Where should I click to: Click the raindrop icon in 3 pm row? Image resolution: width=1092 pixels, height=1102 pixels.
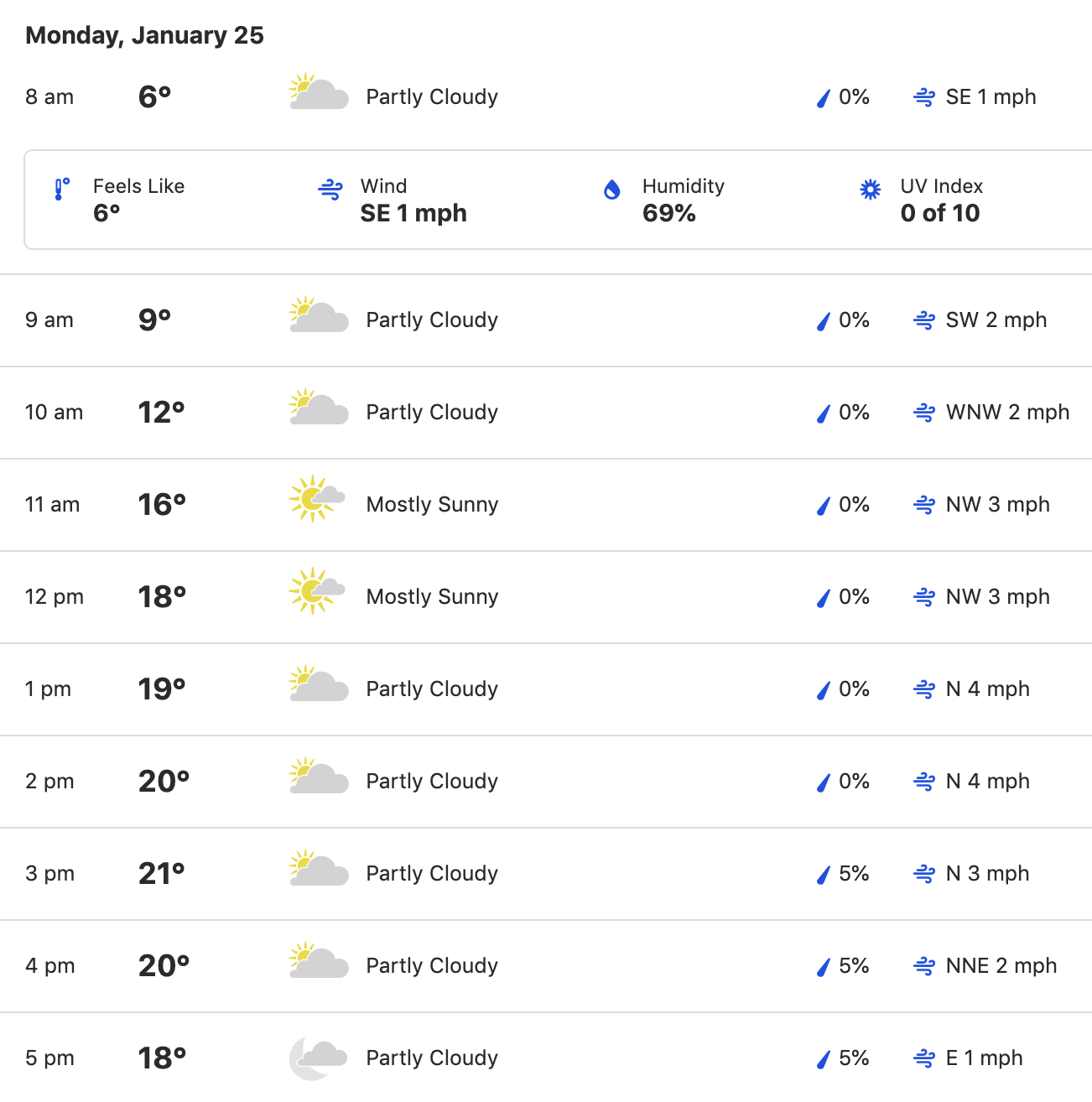(x=823, y=875)
